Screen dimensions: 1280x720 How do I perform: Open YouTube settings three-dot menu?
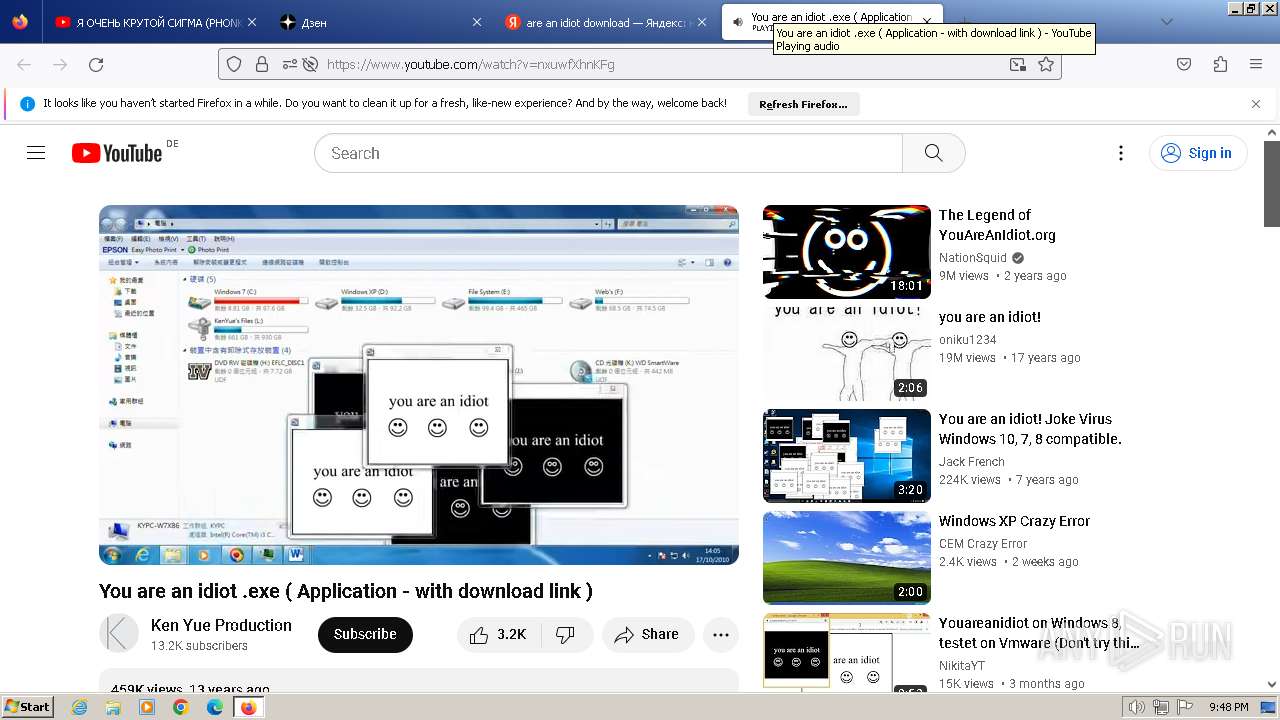point(1121,153)
